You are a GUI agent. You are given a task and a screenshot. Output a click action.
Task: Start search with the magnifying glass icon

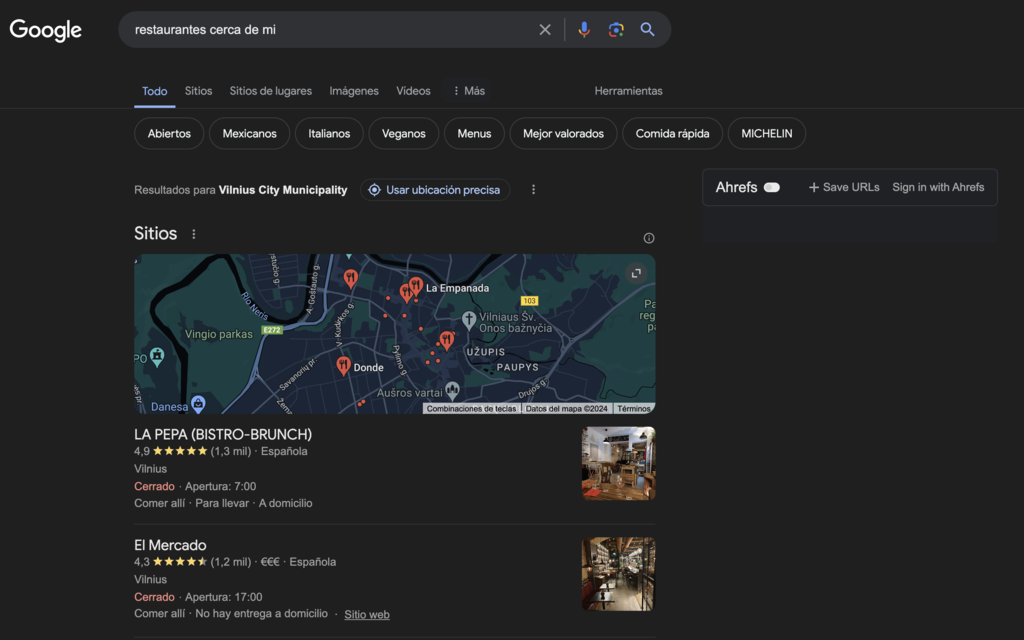(x=647, y=29)
